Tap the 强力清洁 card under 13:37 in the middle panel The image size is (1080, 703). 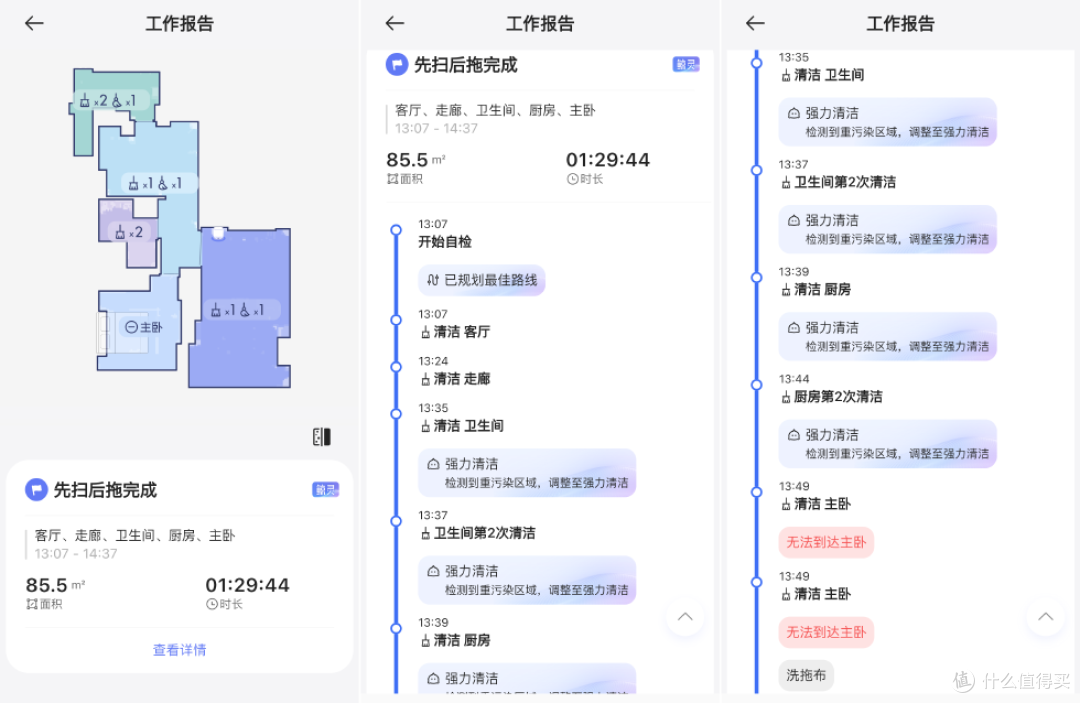coord(527,580)
